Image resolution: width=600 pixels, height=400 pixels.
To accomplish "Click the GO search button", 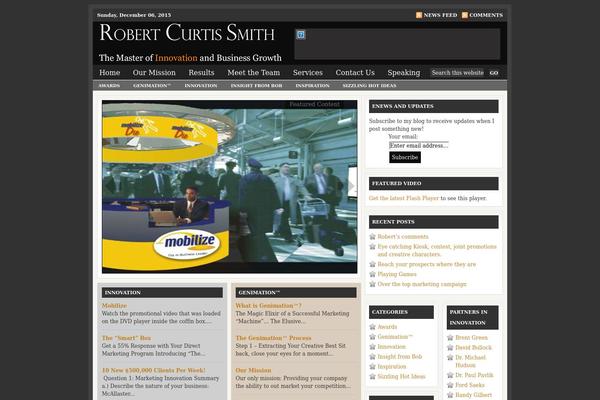I will coord(494,73).
